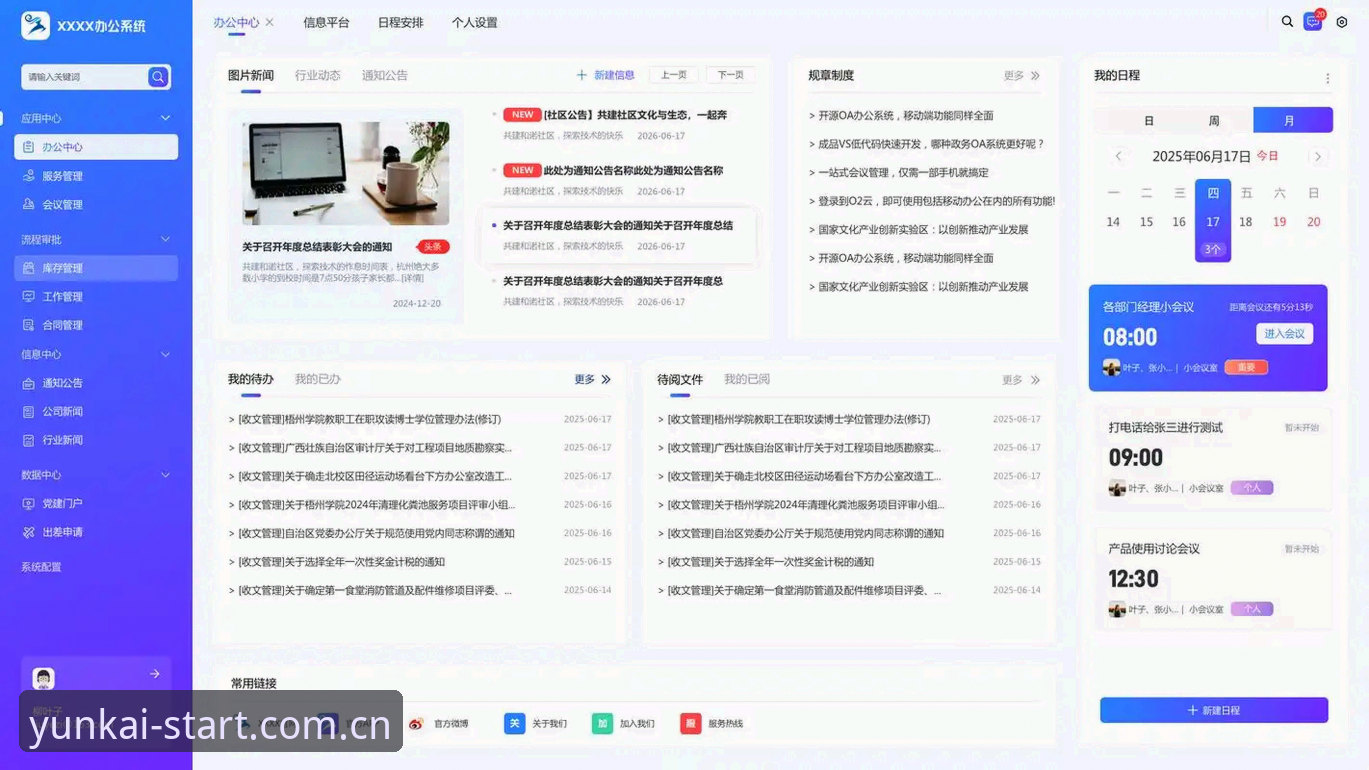
Task: Switch the calendar to 日 view
Action: [x=1149, y=120]
